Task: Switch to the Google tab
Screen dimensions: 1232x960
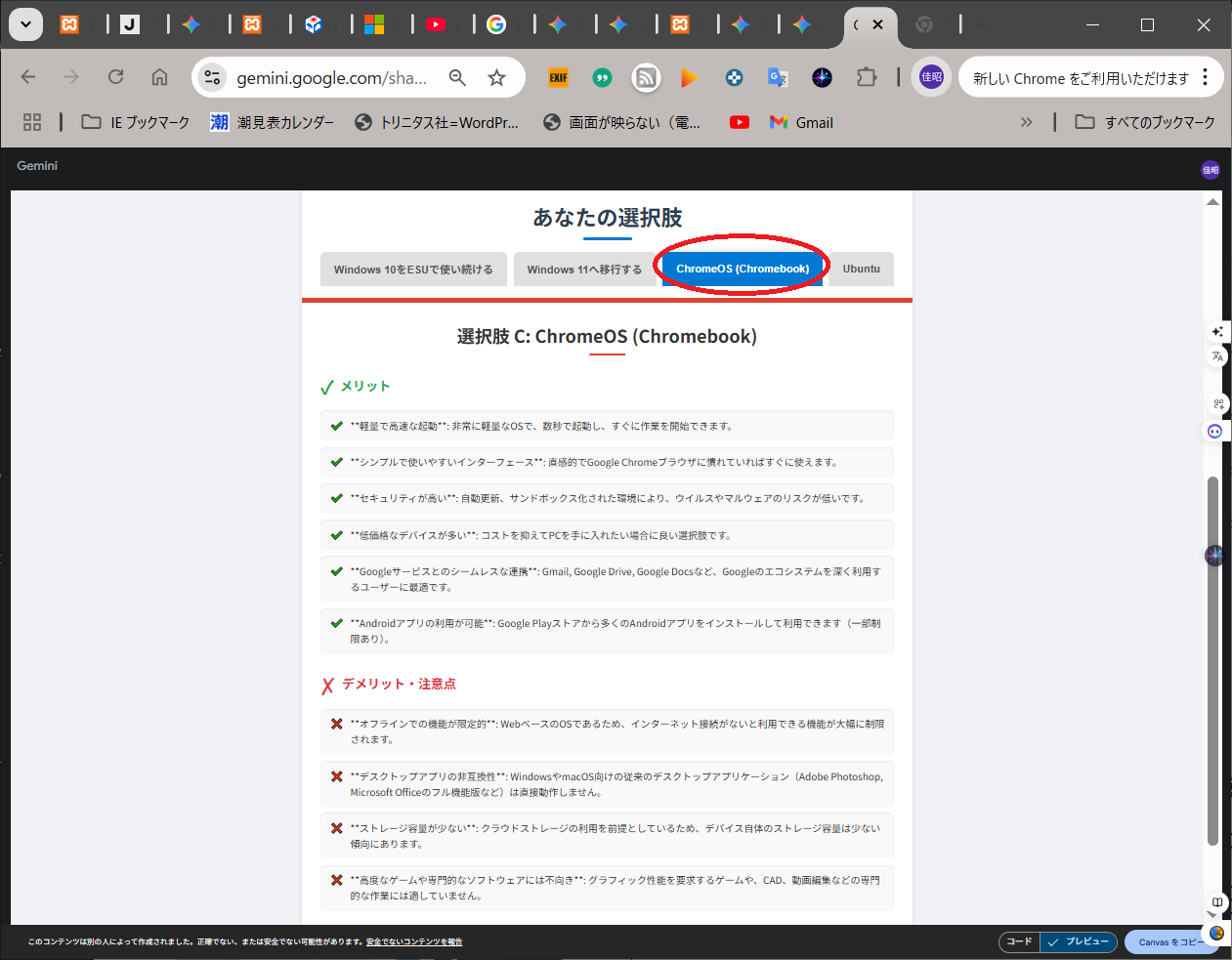Action: [496, 24]
